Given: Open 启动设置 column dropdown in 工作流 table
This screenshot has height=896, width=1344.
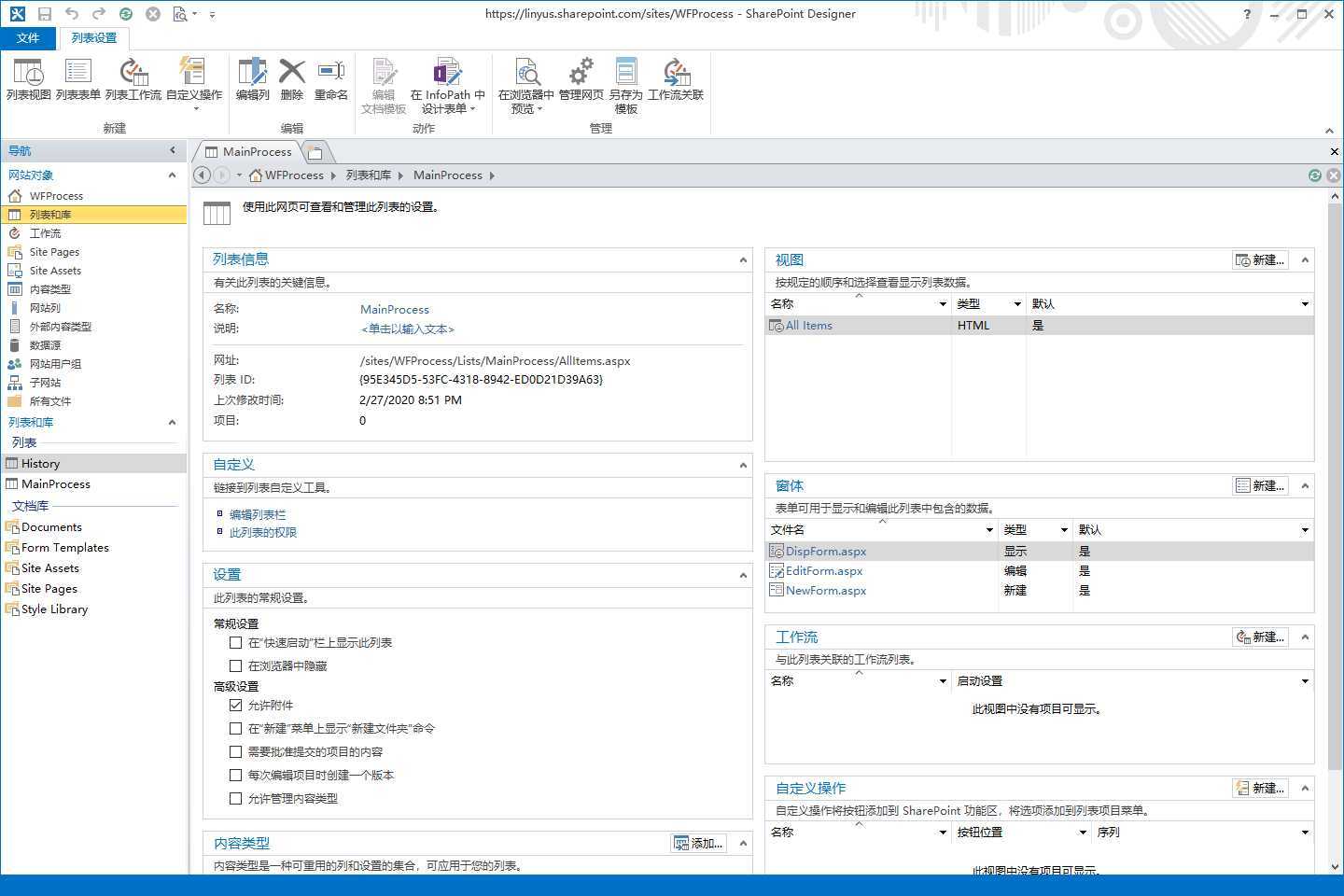Looking at the screenshot, I should (x=1304, y=681).
